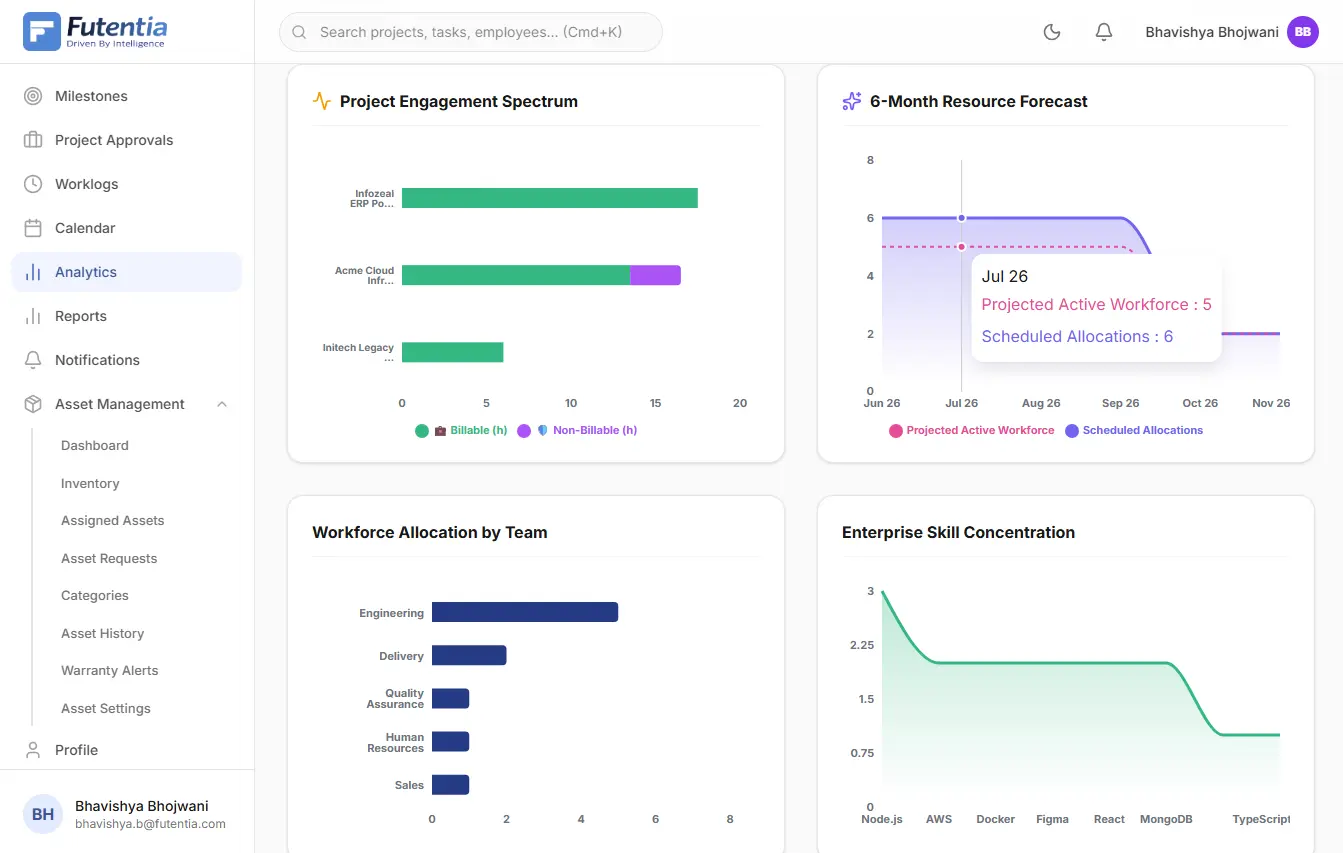Open the Reports page
Viewport: 1343px width, 853px height.
127,316
